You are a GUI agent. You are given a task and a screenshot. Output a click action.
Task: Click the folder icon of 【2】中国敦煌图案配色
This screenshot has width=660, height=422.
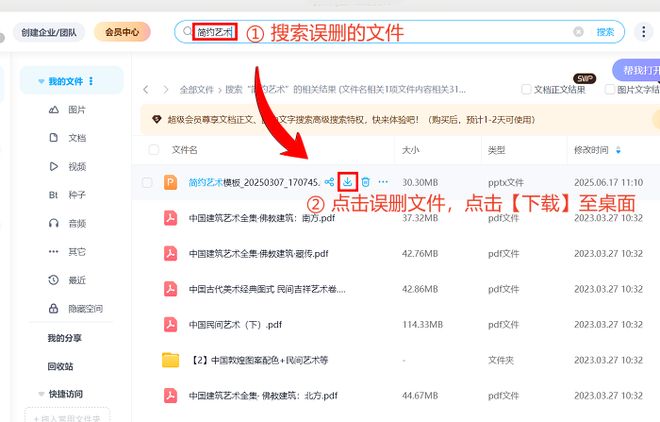170,360
